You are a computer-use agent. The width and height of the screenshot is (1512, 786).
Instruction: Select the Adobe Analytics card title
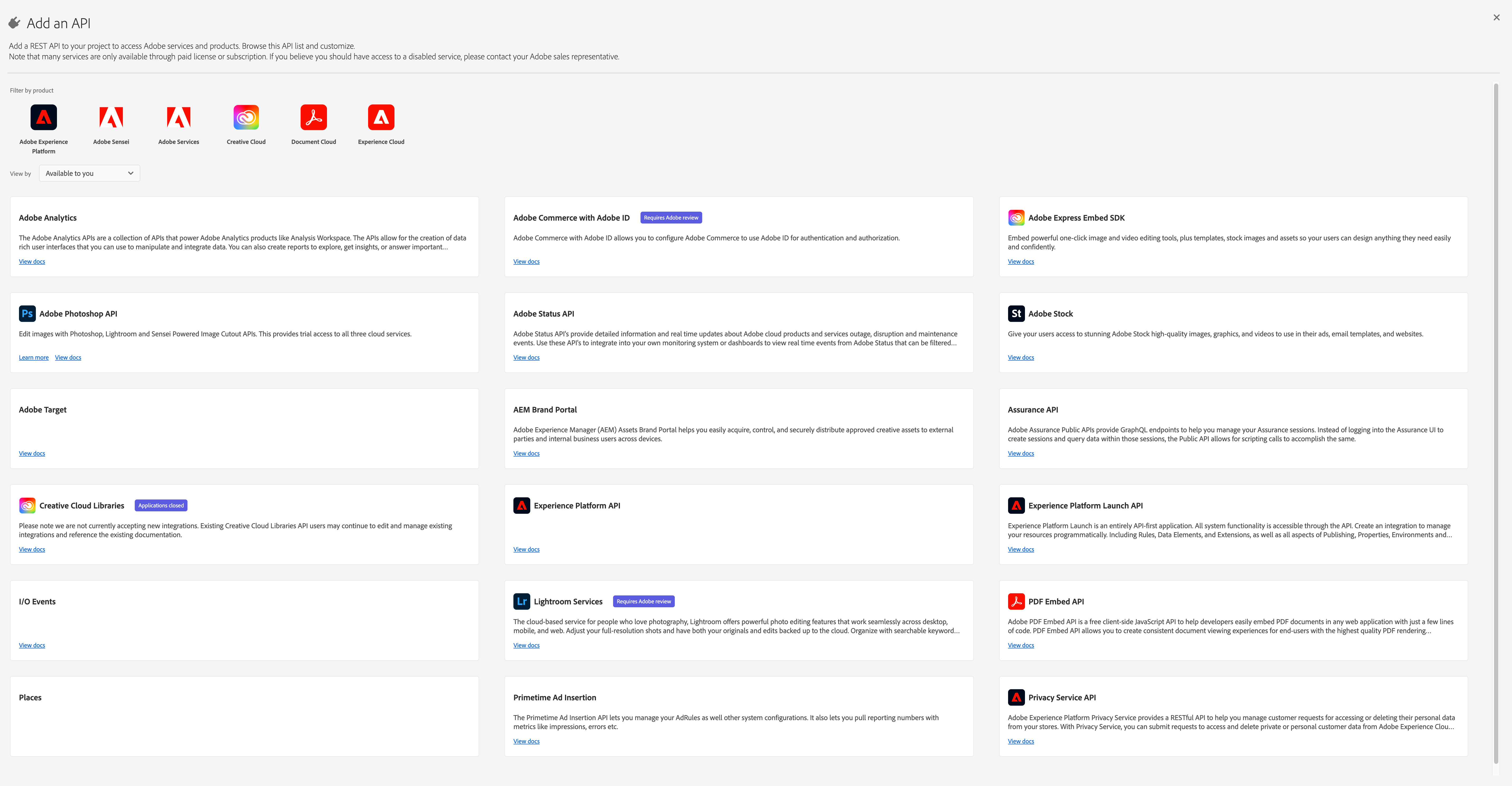click(47, 218)
